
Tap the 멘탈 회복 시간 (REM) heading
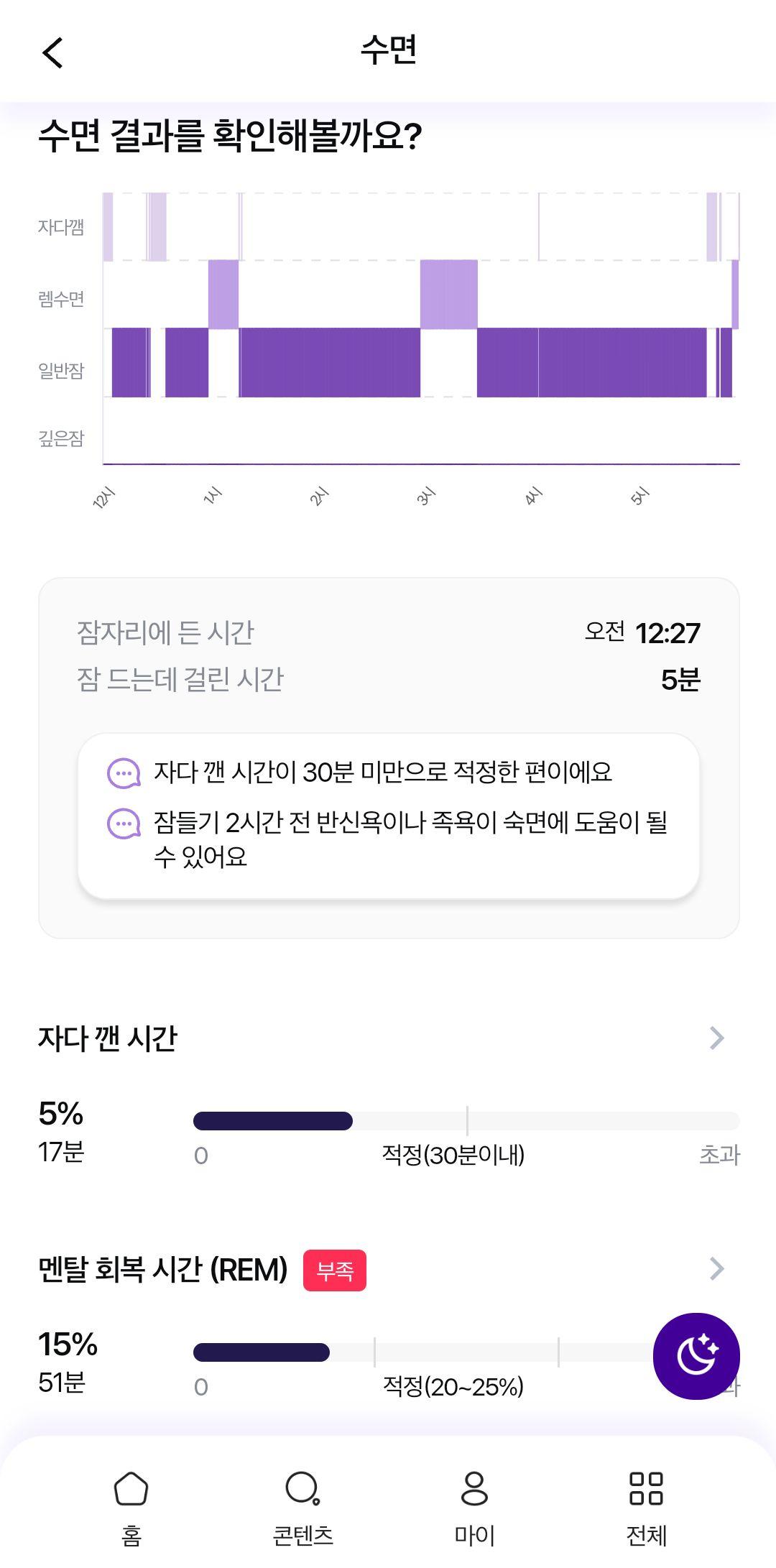(163, 1270)
